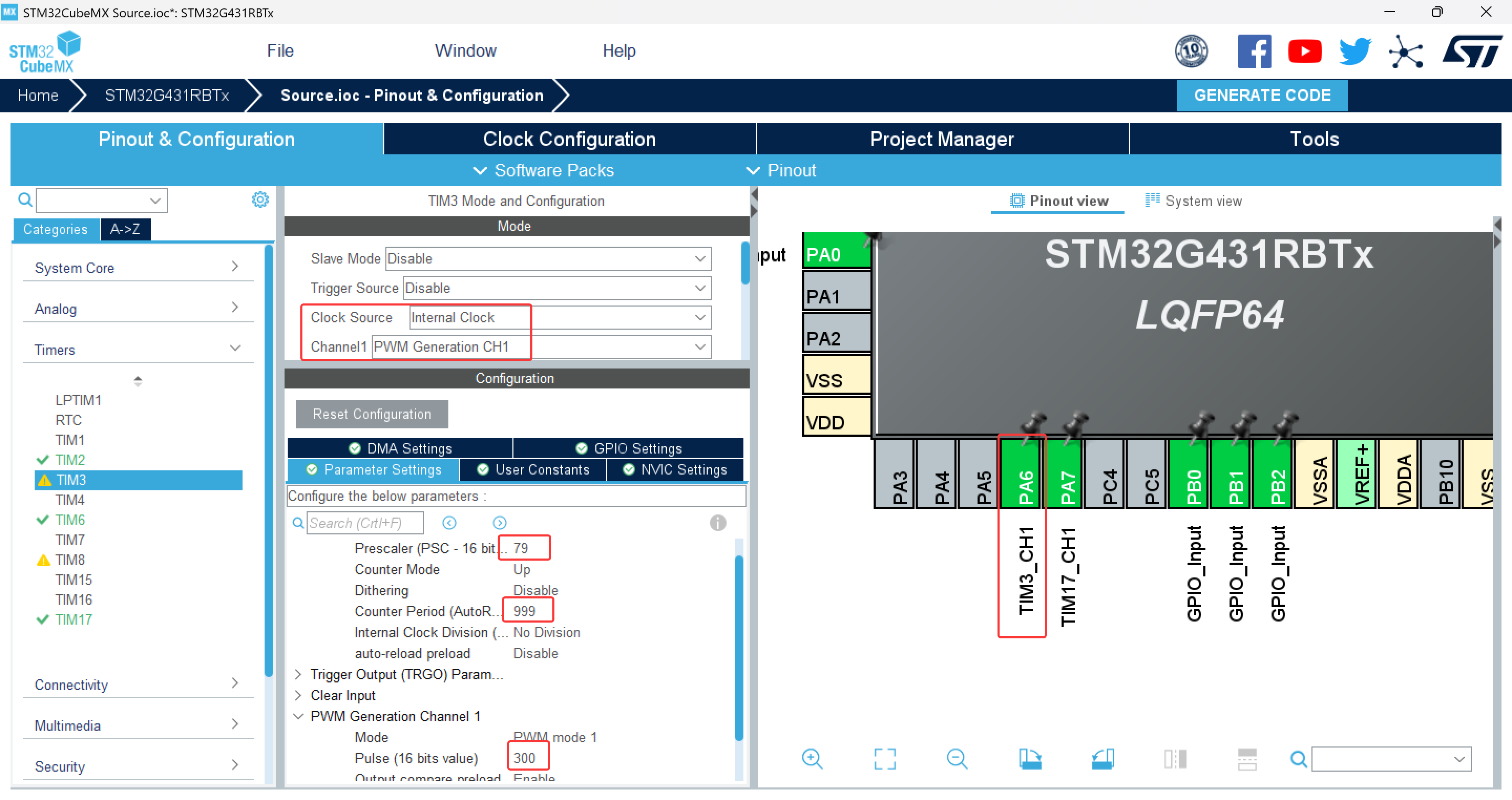Open the categories settings gear icon
The height and width of the screenshot is (800, 1512).
(x=260, y=199)
